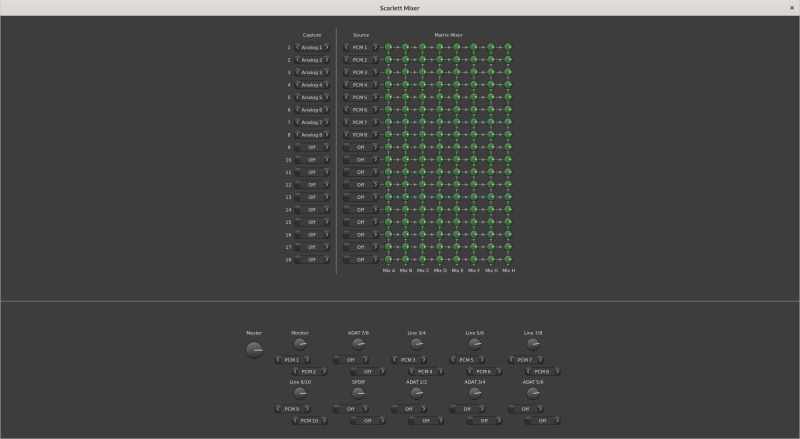Click Mix B knob on source row 8
800x439 pixels.
(x=405, y=134)
